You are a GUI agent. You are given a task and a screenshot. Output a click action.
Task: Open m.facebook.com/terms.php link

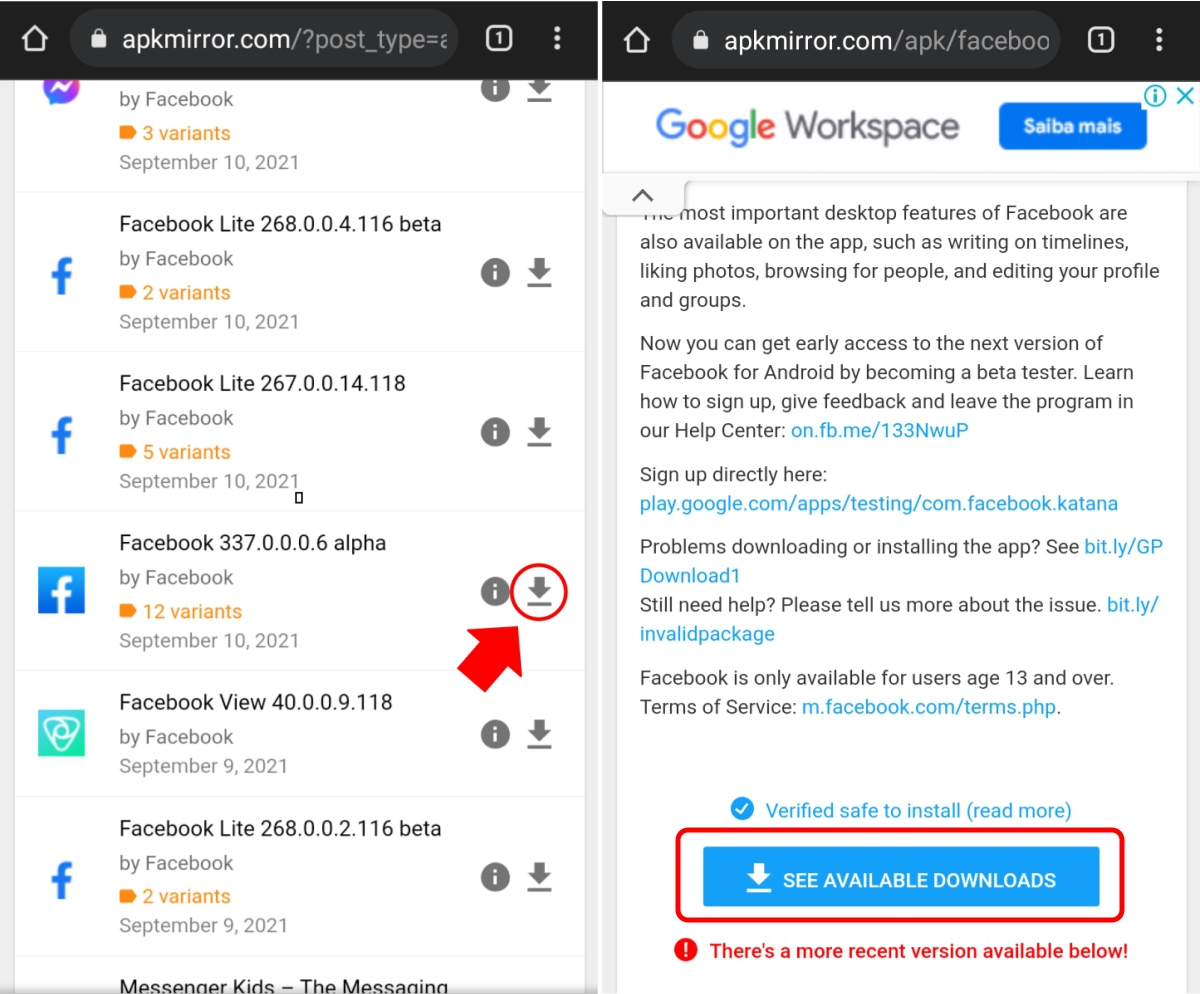coord(929,707)
